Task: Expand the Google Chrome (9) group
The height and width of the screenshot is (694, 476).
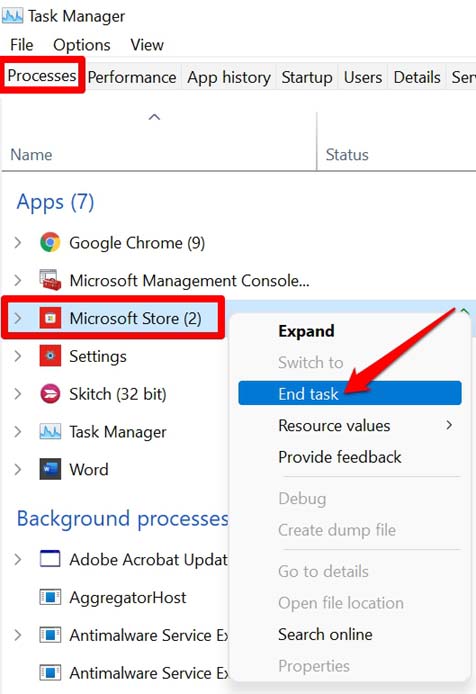Action: pyautogui.click(x=18, y=243)
